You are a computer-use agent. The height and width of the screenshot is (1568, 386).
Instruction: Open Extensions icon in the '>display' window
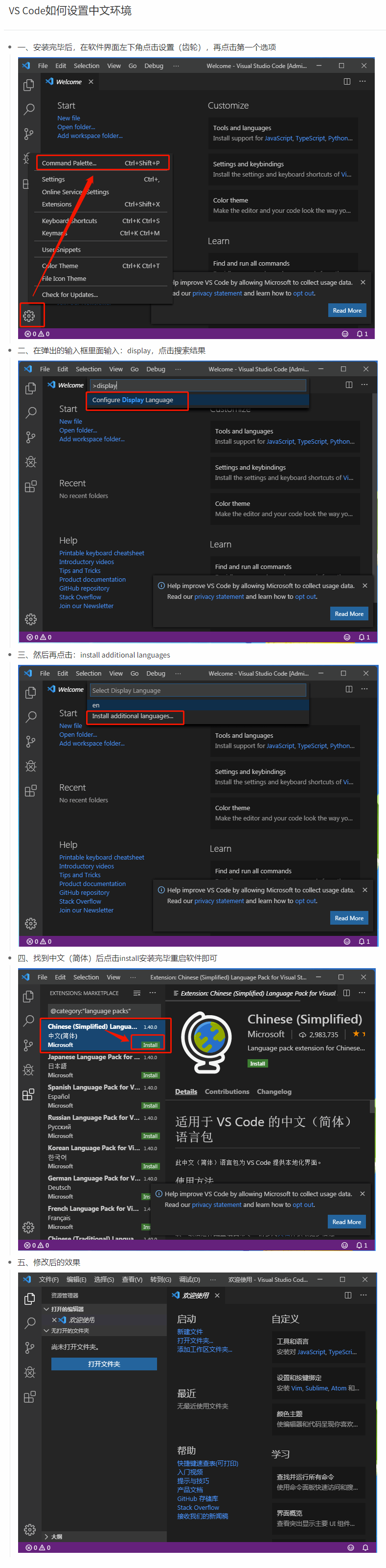tap(30, 486)
